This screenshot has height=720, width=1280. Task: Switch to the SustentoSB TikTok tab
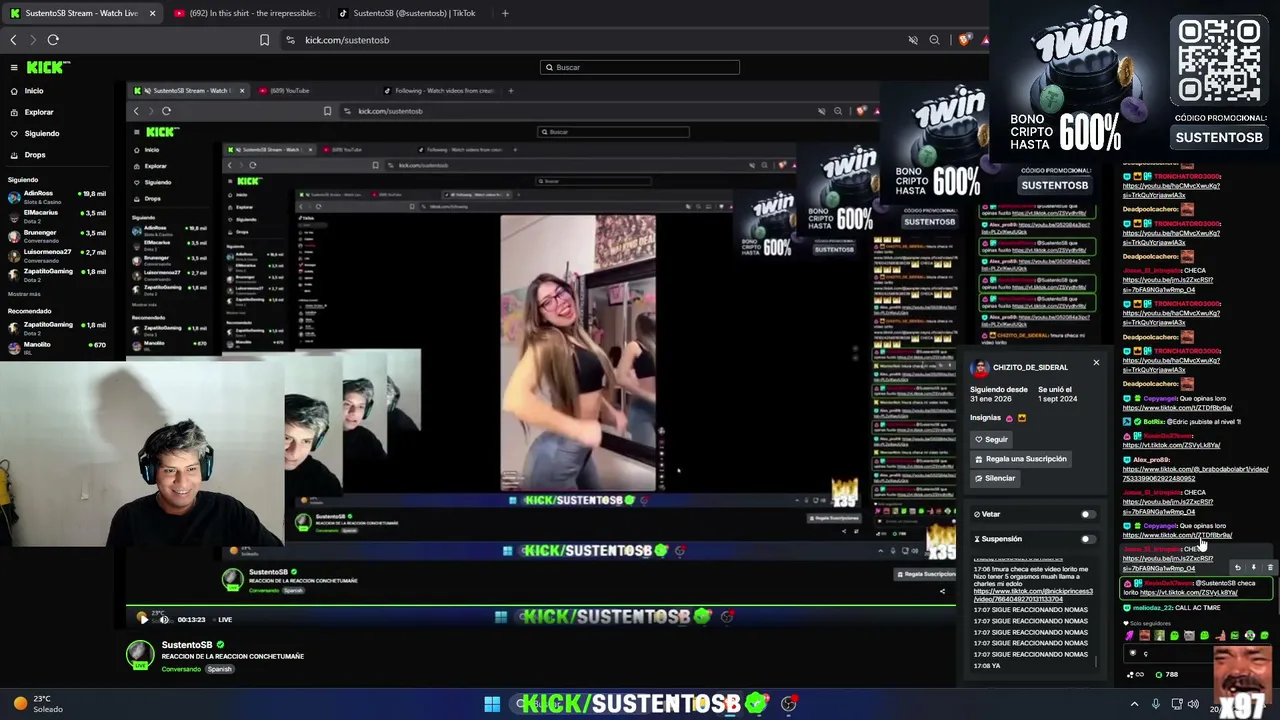click(408, 13)
